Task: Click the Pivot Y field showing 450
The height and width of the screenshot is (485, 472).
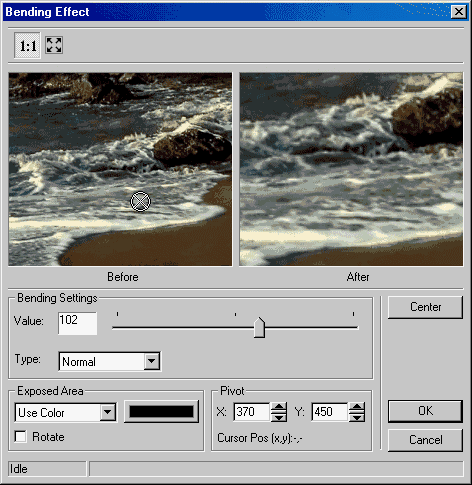Action: [330, 412]
